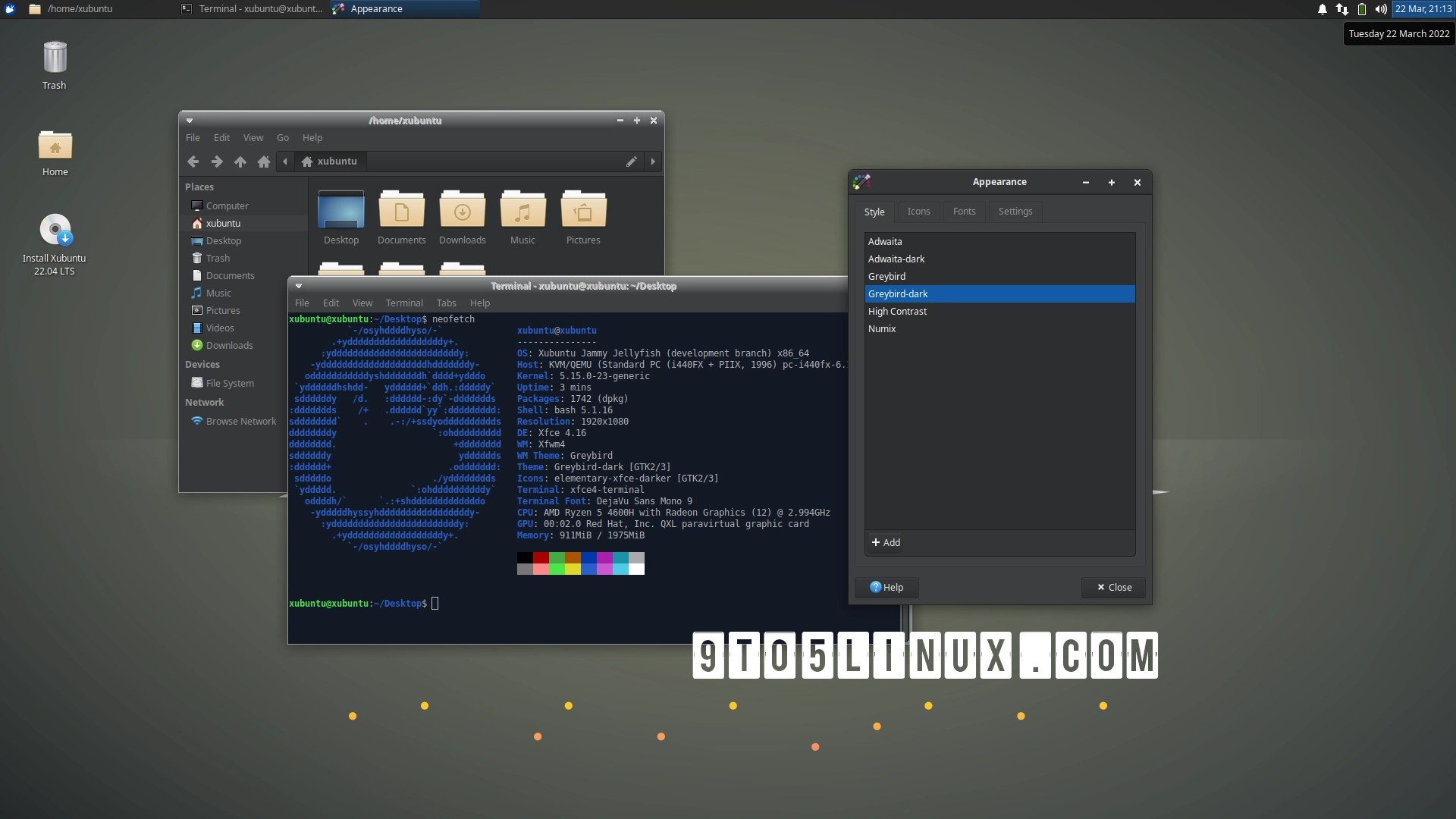Click the chevron at the end of the path bar

pyautogui.click(x=652, y=162)
